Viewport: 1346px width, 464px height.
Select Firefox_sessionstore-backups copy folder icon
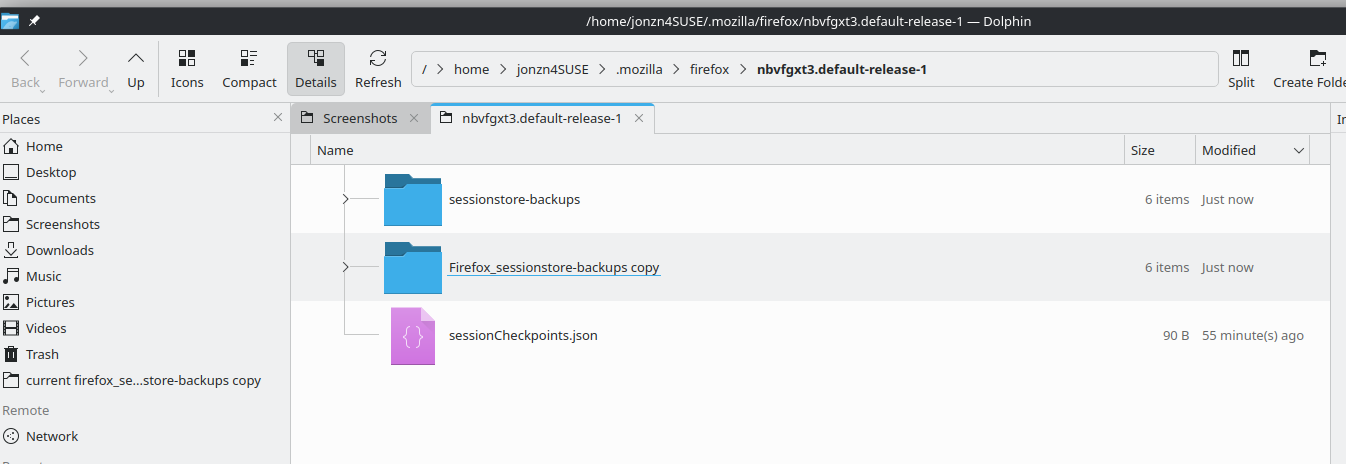point(413,268)
